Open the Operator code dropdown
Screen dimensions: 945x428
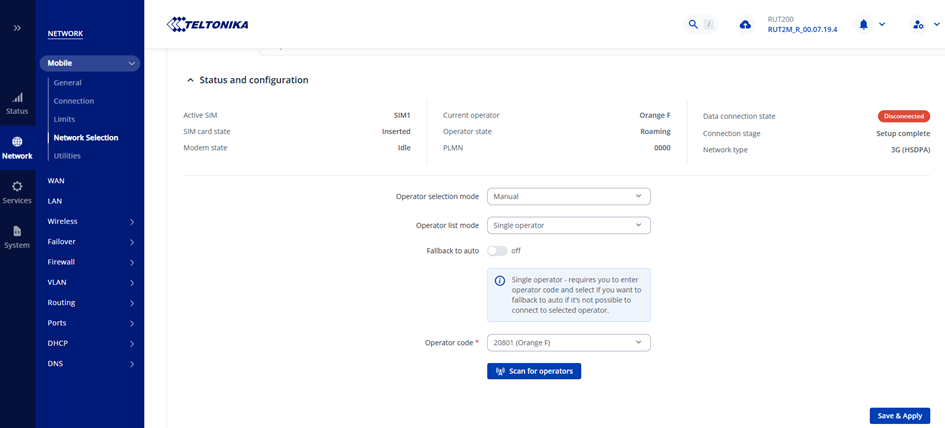point(568,343)
